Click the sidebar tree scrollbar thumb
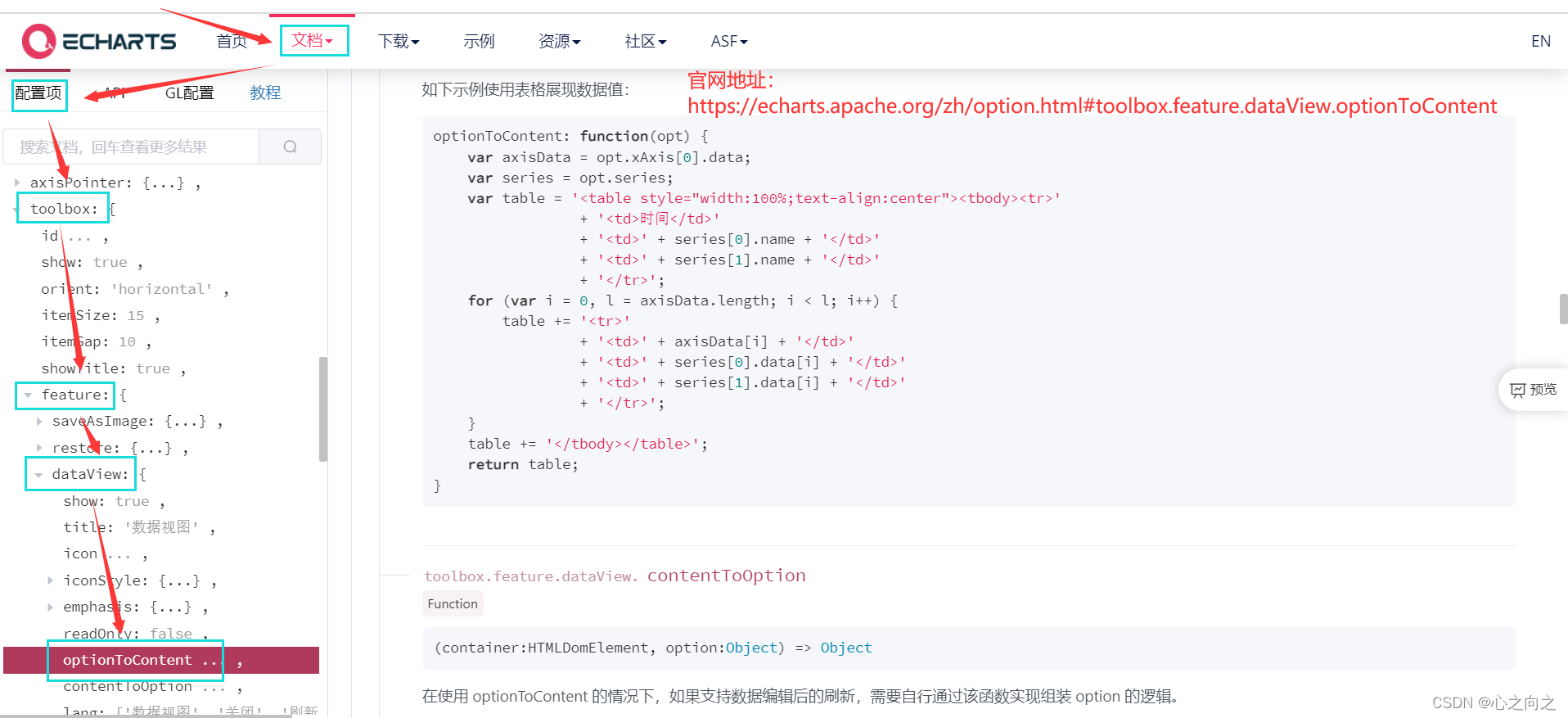1568x718 pixels. [x=323, y=409]
